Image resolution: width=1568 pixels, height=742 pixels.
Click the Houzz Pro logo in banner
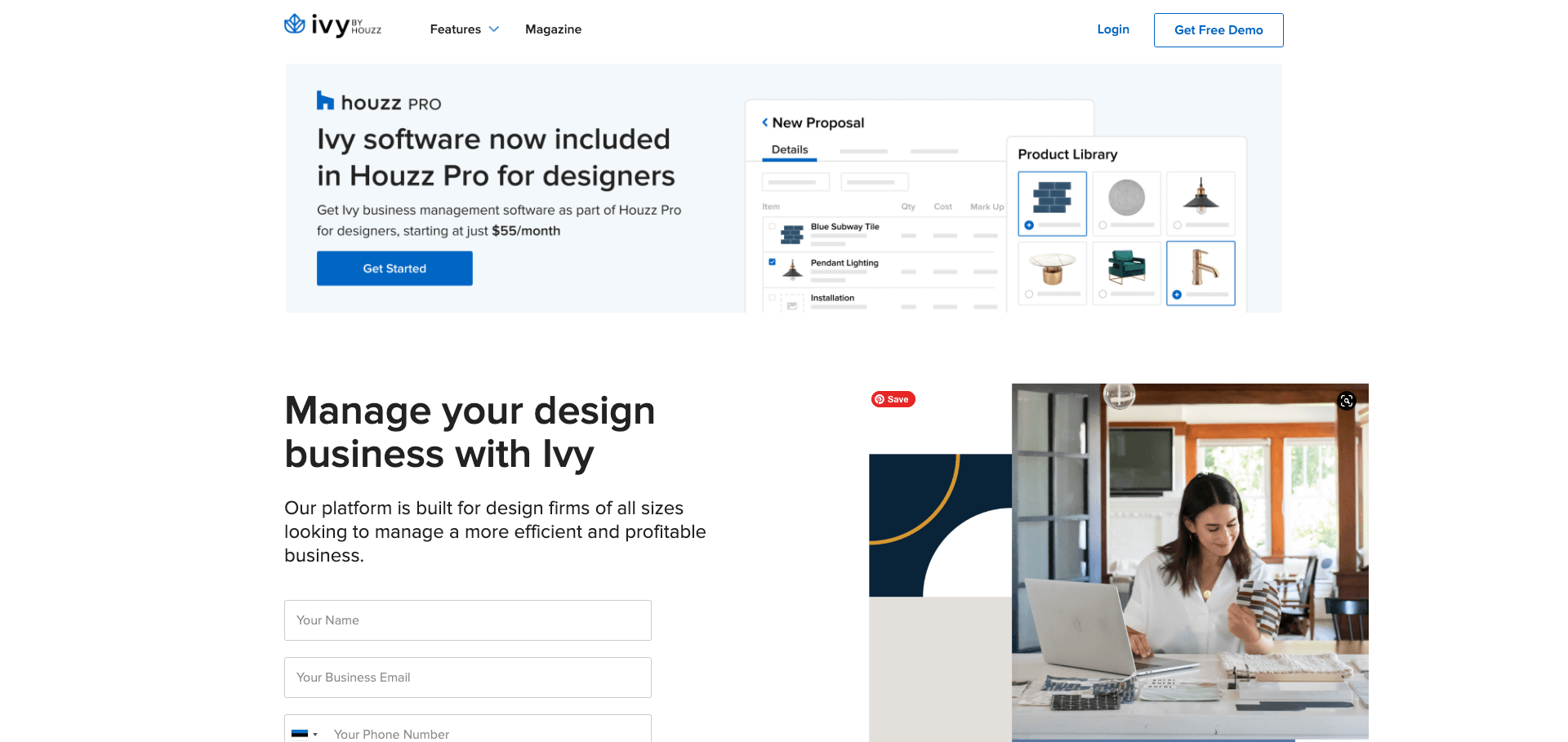[x=379, y=102]
